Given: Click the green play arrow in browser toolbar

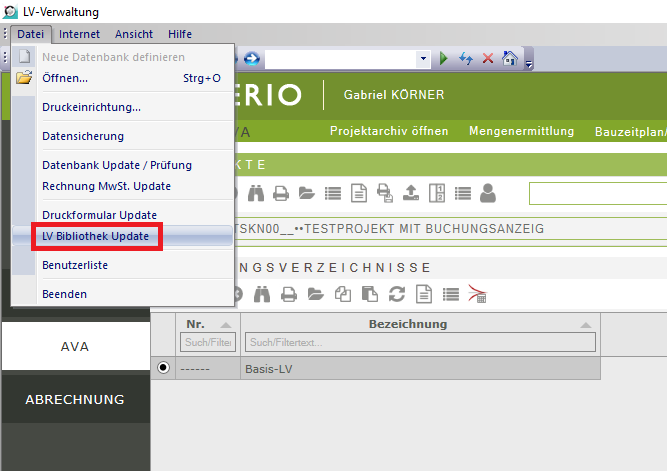Looking at the screenshot, I should click(444, 59).
